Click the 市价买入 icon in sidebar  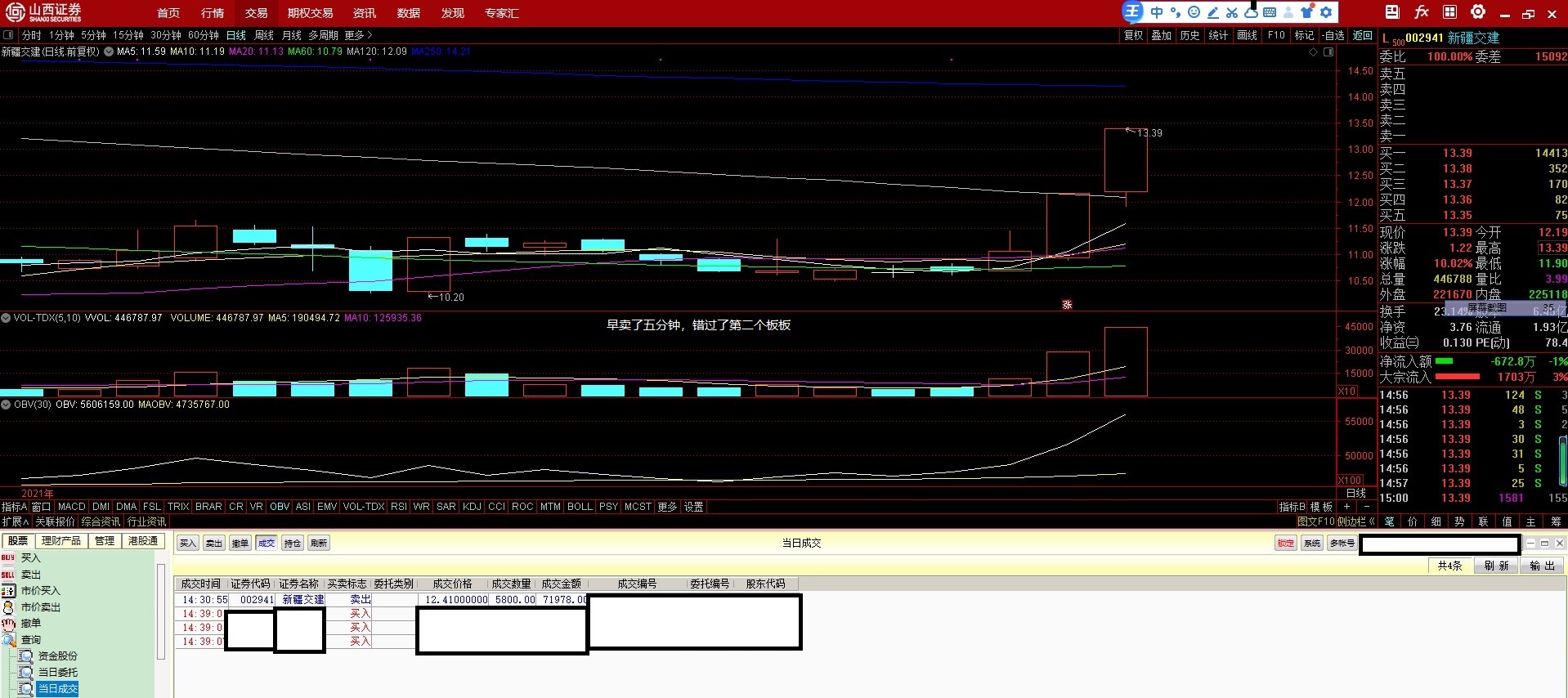[x=8, y=590]
